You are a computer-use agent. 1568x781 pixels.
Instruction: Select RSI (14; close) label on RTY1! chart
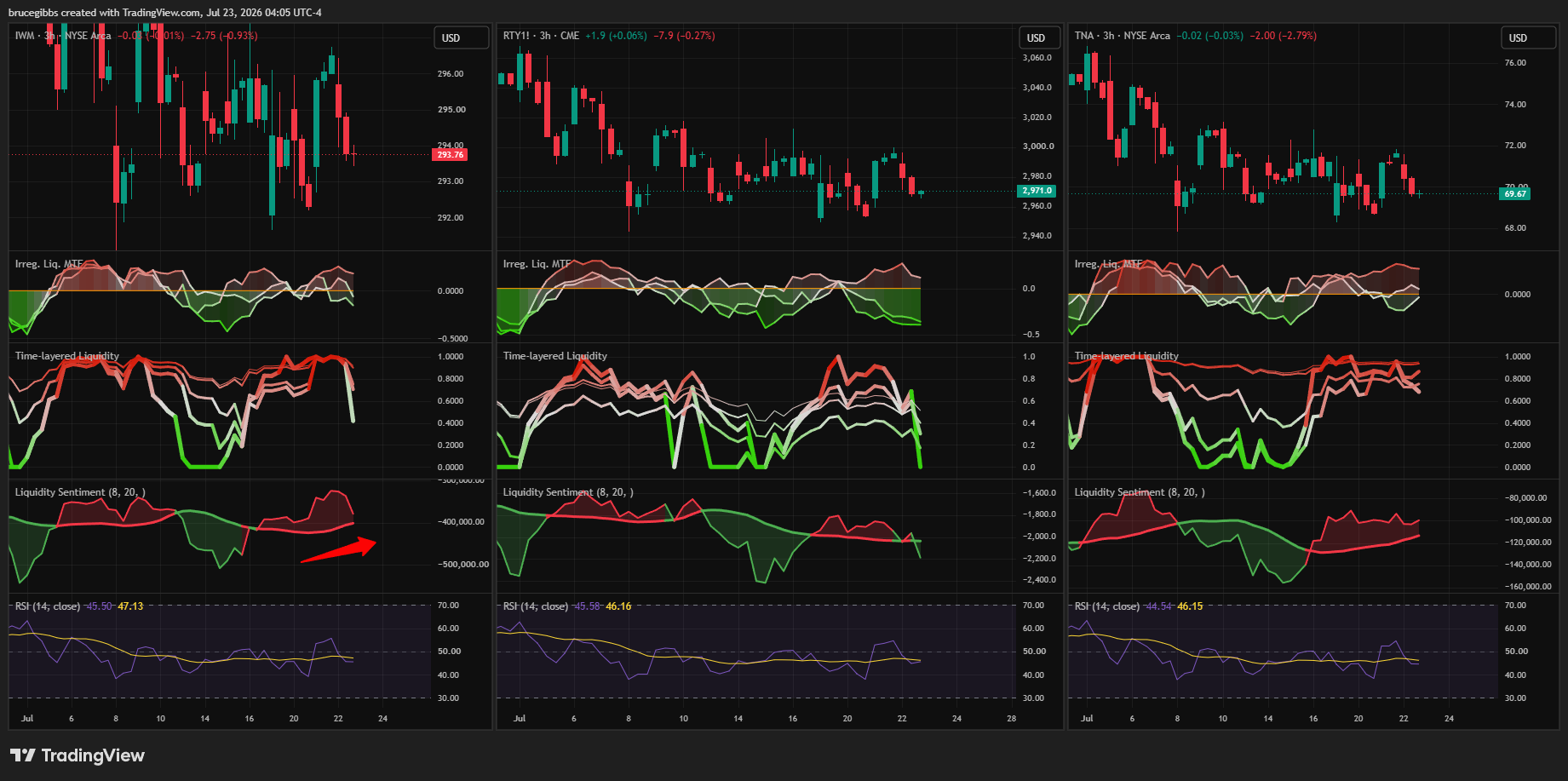(536, 606)
